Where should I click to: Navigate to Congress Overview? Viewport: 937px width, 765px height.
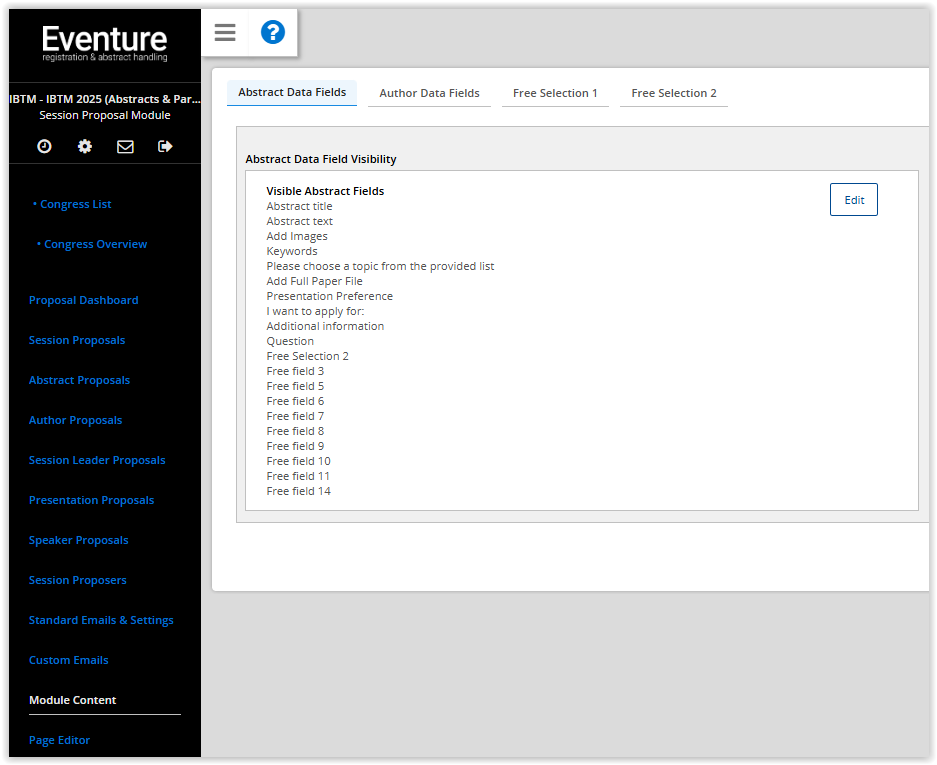coord(95,244)
